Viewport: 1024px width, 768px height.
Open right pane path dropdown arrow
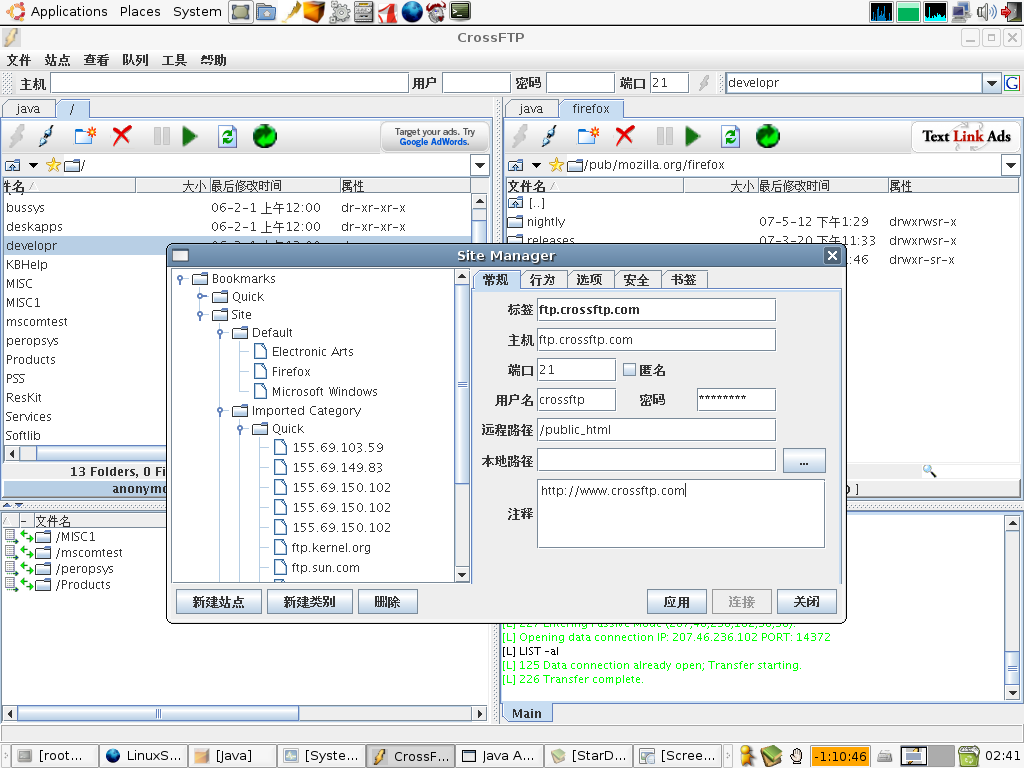tap(1011, 165)
